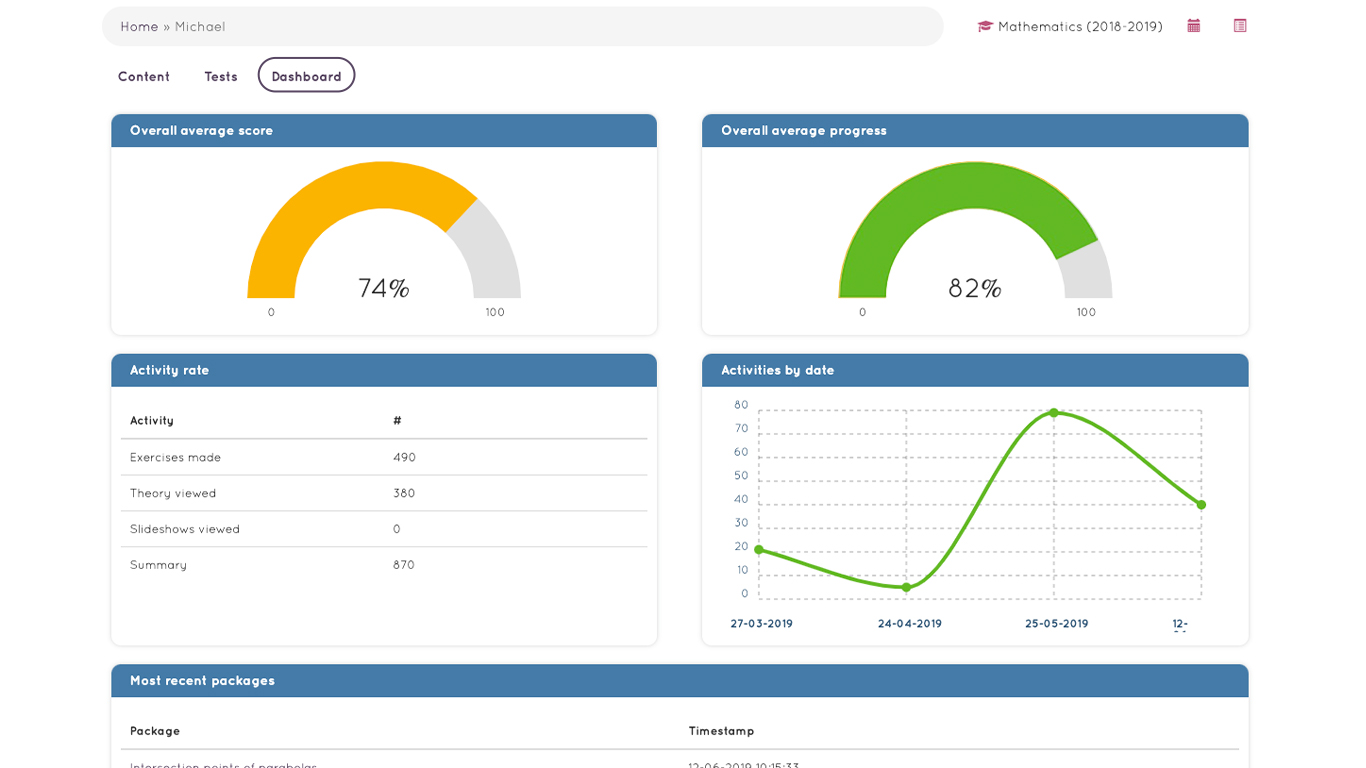Click the Timestamp column header

[721, 731]
